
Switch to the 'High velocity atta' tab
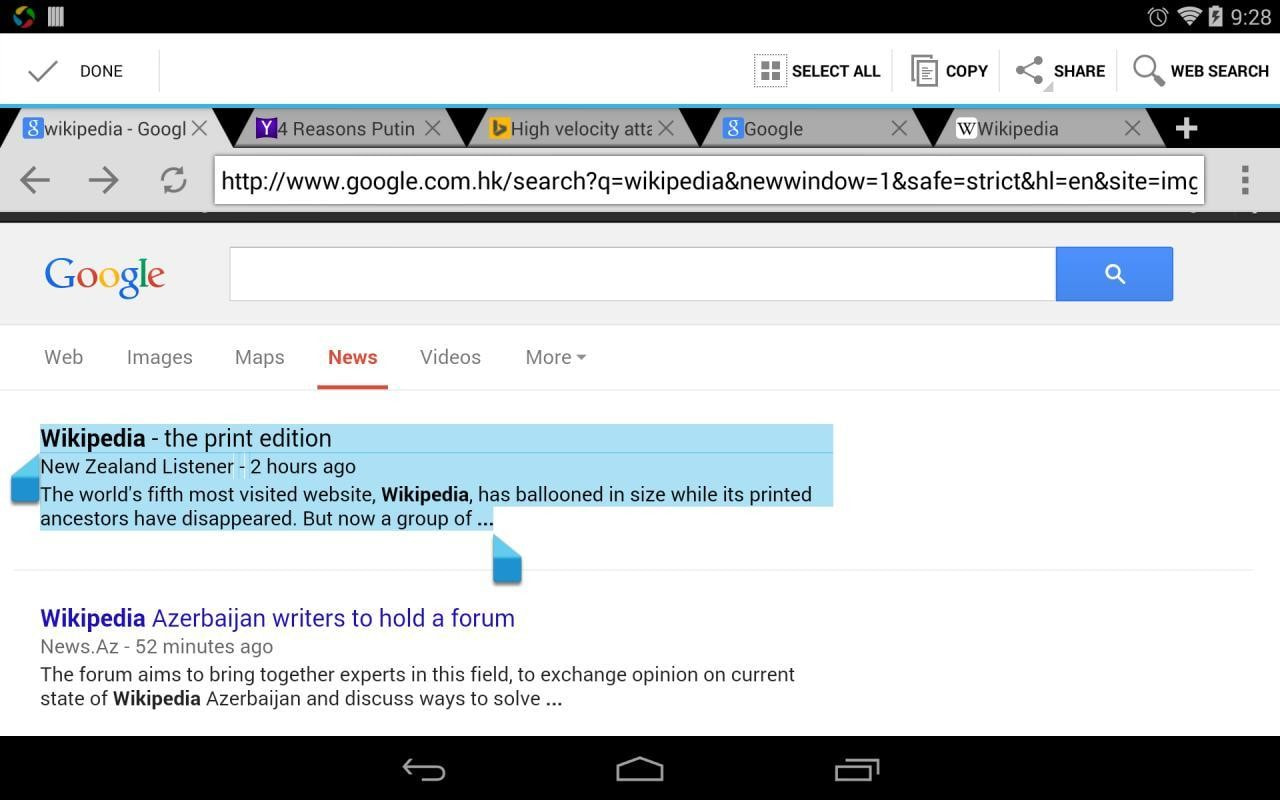pyautogui.click(x=580, y=128)
